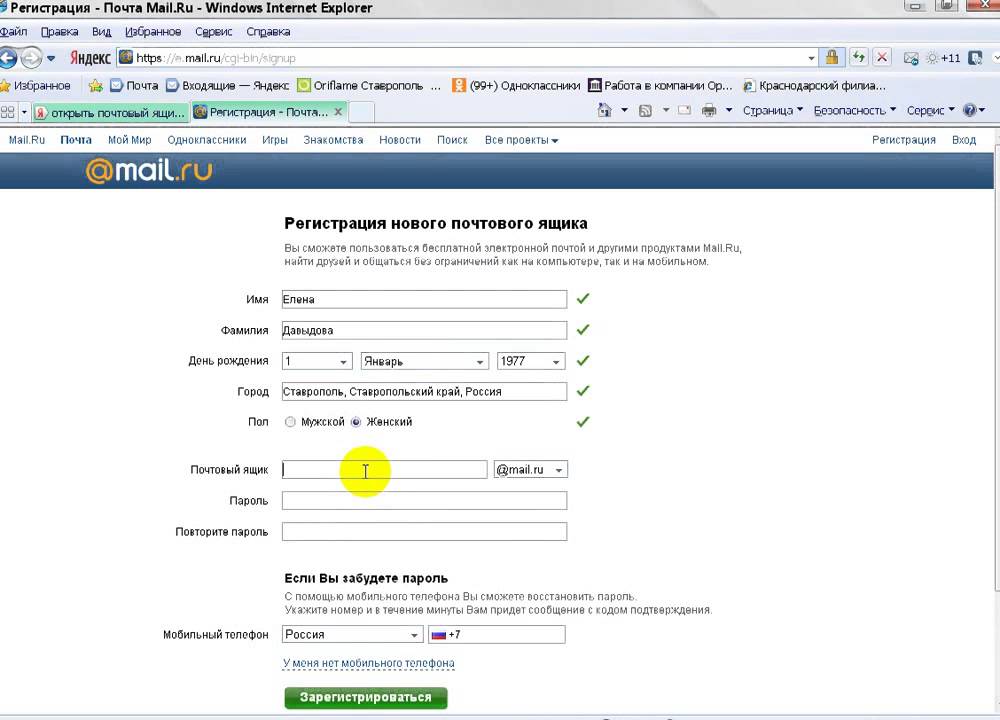This screenshot has width=1000, height=720.
Task: Open a new blank tab
Action: pos(361,112)
